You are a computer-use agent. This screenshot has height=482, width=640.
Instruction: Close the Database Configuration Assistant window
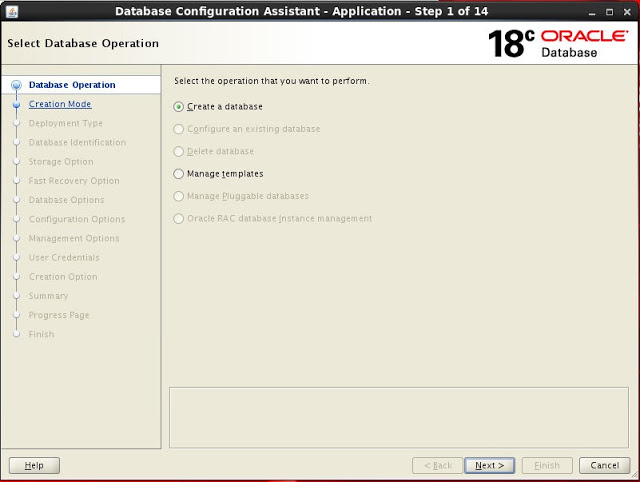626,11
